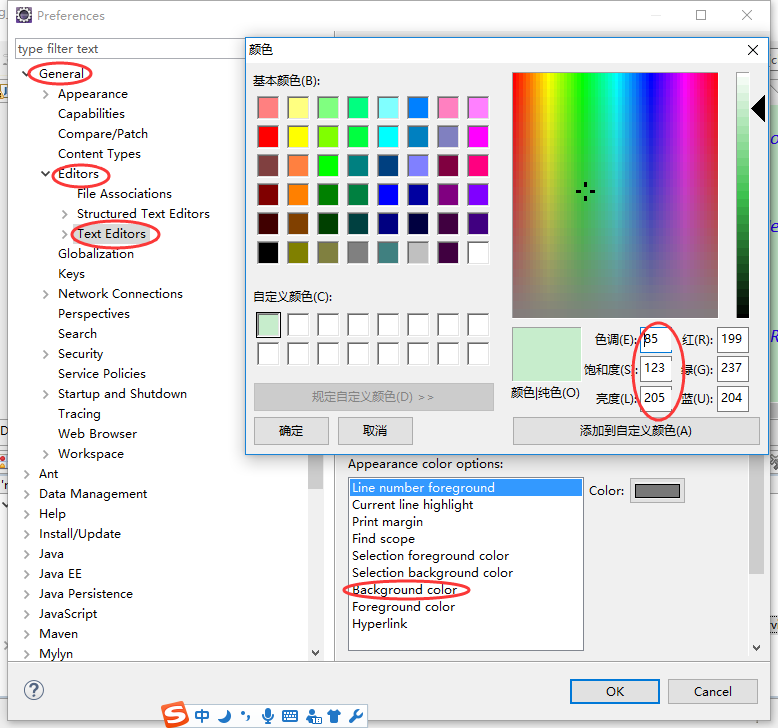Expand Startup and Shutdown node
Image resolution: width=778 pixels, height=728 pixels.
click(x=46, y=395)
